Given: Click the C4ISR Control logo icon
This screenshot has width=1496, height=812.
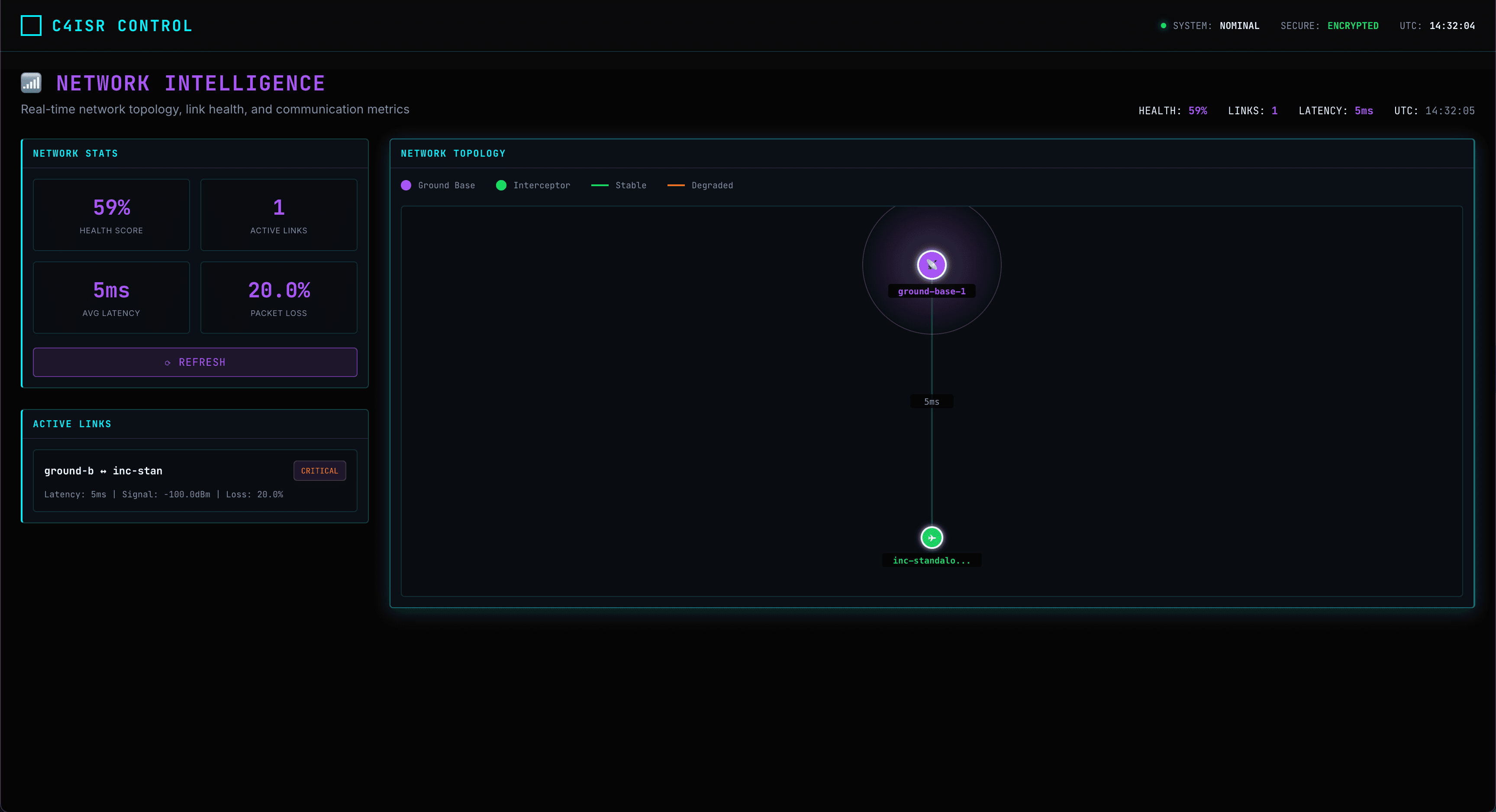Looking at the screenshot, I should [31, 26].
